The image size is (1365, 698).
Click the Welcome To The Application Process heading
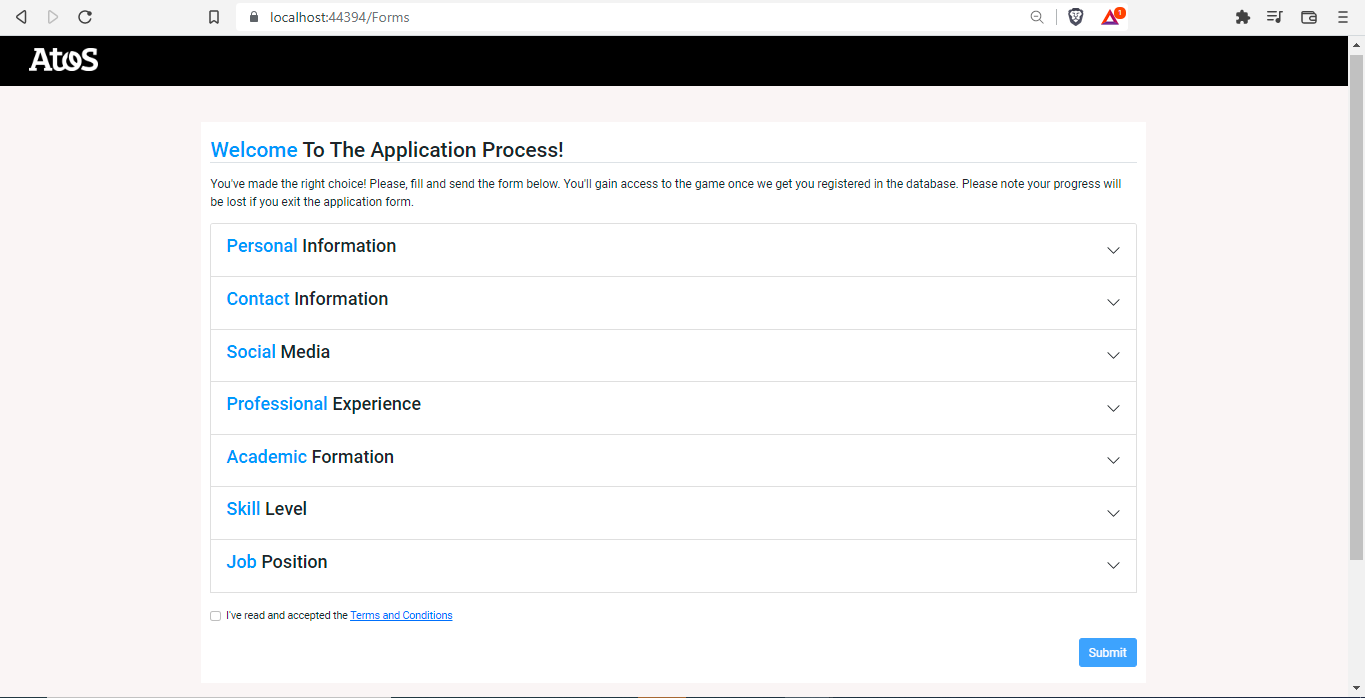[387, 150]
